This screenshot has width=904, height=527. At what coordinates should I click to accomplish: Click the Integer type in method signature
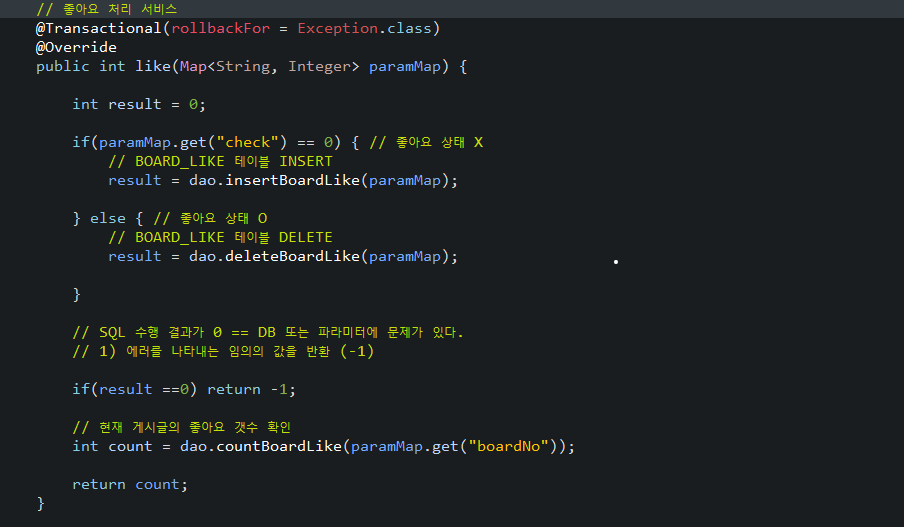click(319, 66)
